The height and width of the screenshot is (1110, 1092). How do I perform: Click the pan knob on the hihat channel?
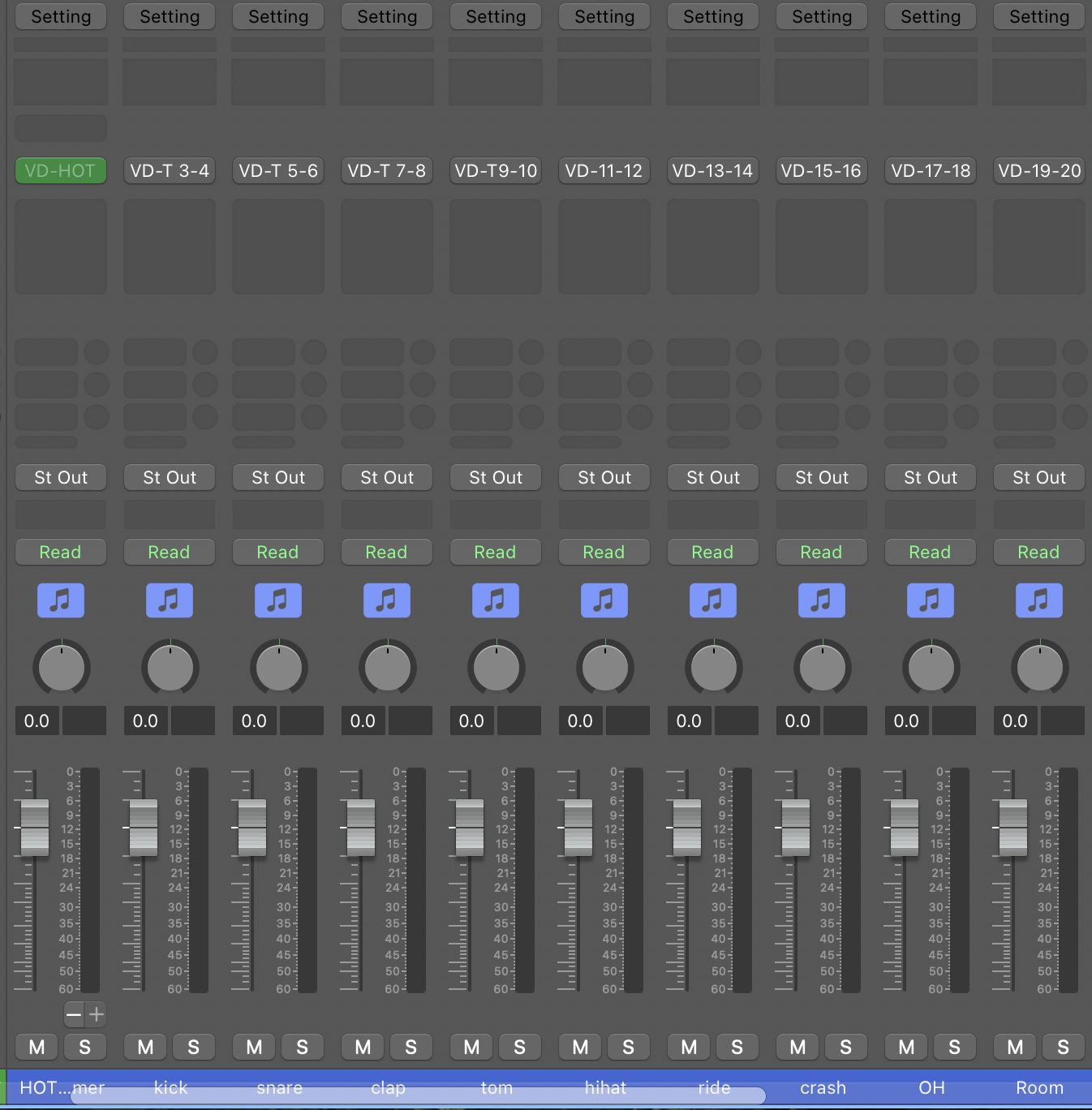[x=604, y=668]
